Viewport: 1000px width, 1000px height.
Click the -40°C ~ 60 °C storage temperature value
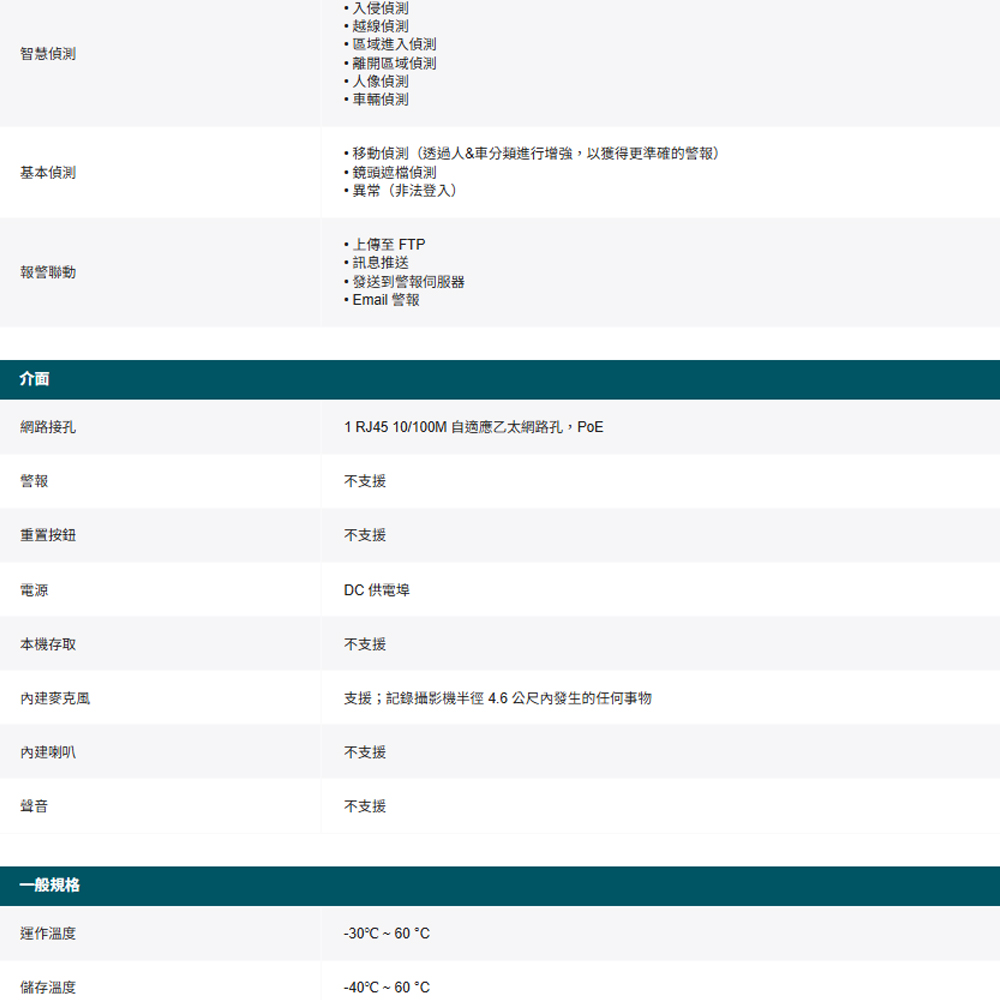[x=386, y=987]
